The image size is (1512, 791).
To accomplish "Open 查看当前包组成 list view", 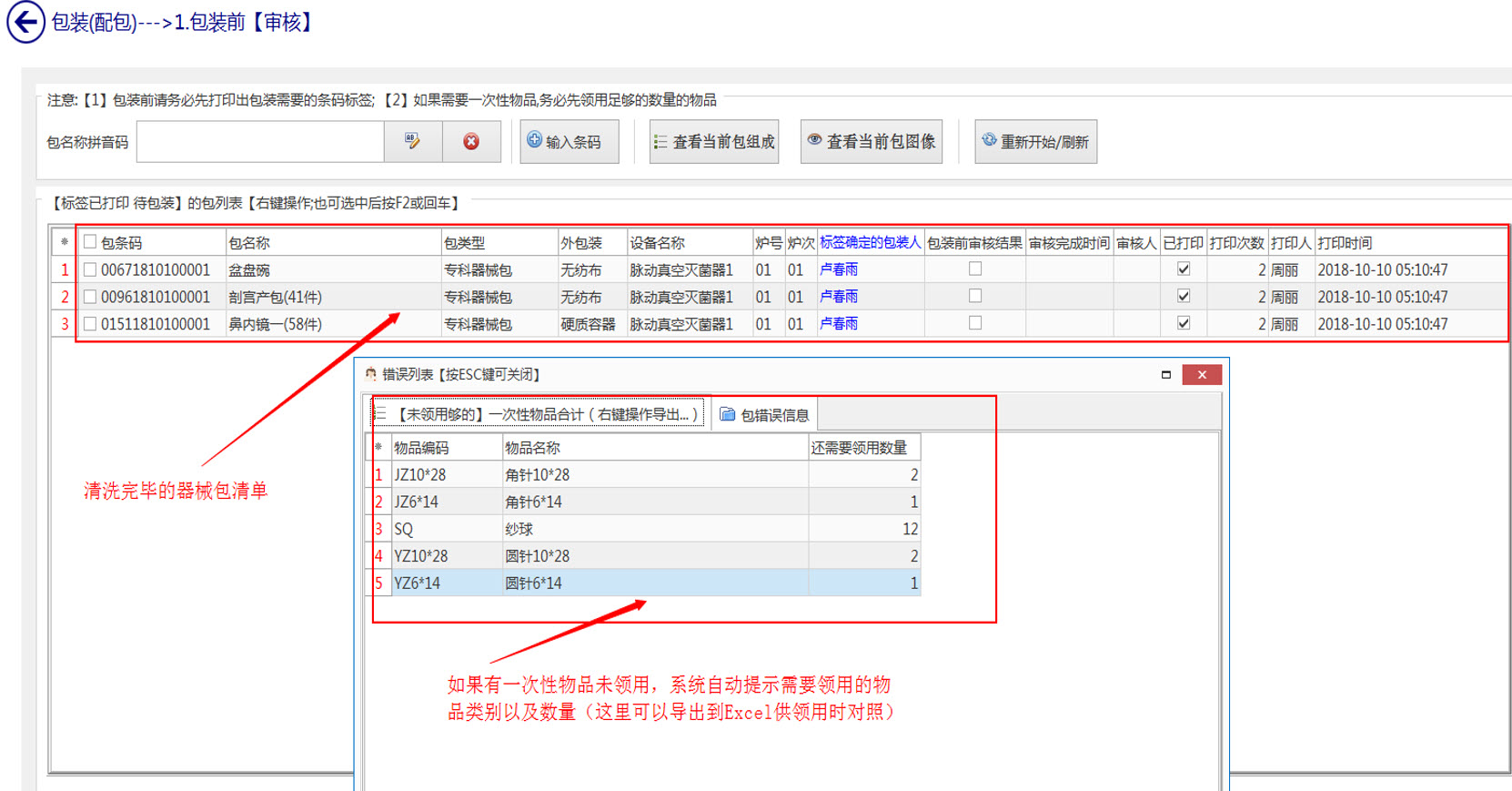I will [714, 141].
